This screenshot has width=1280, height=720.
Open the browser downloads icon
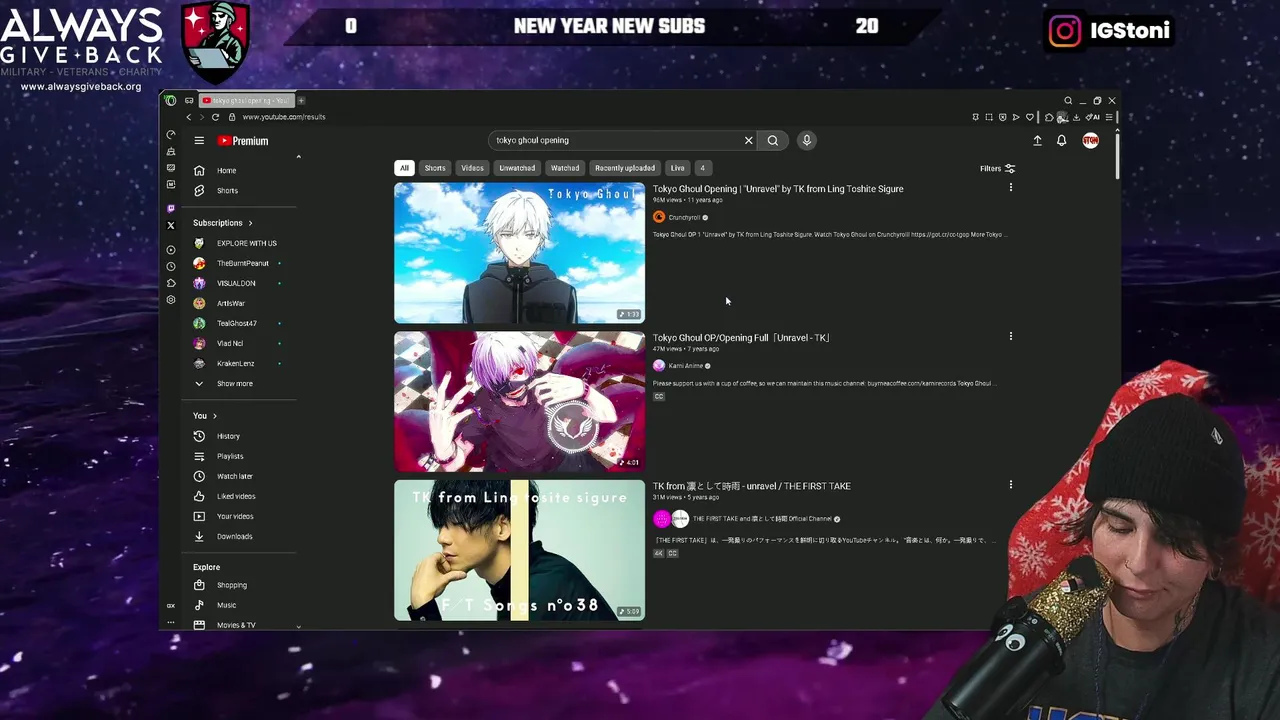pos(1076,117)
